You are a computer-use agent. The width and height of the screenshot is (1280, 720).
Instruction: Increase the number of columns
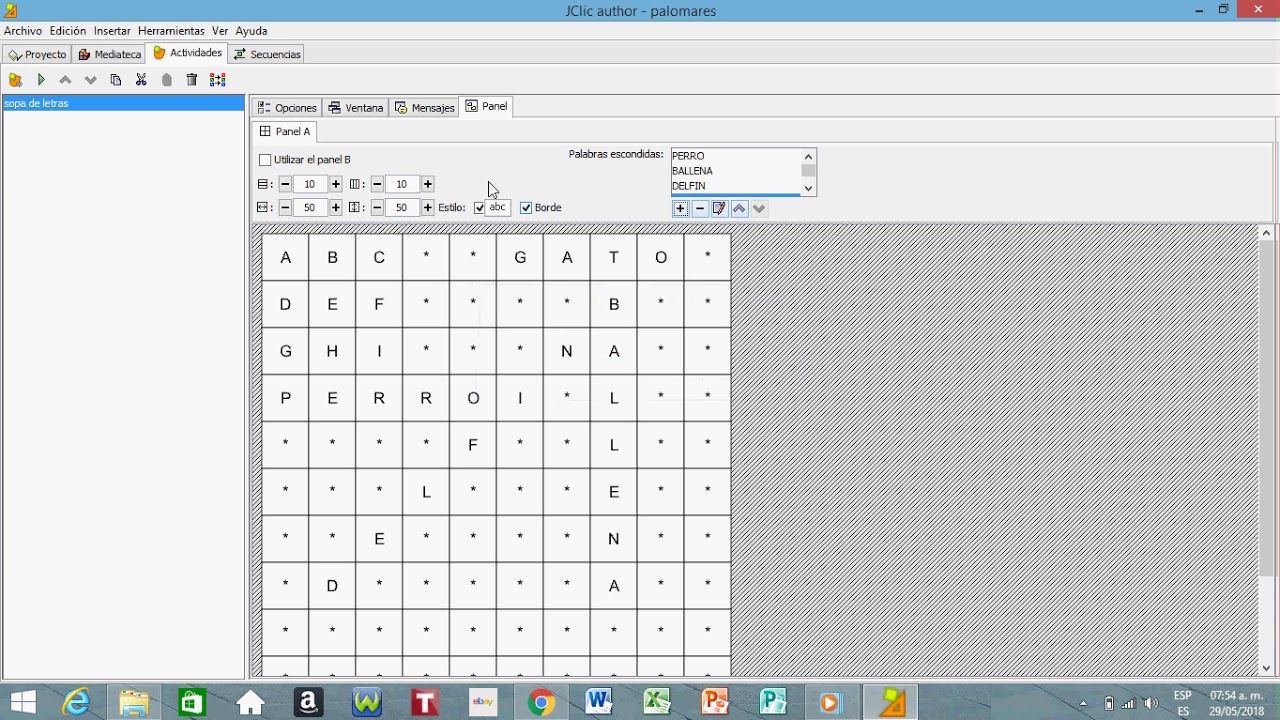tap(428, 184)
